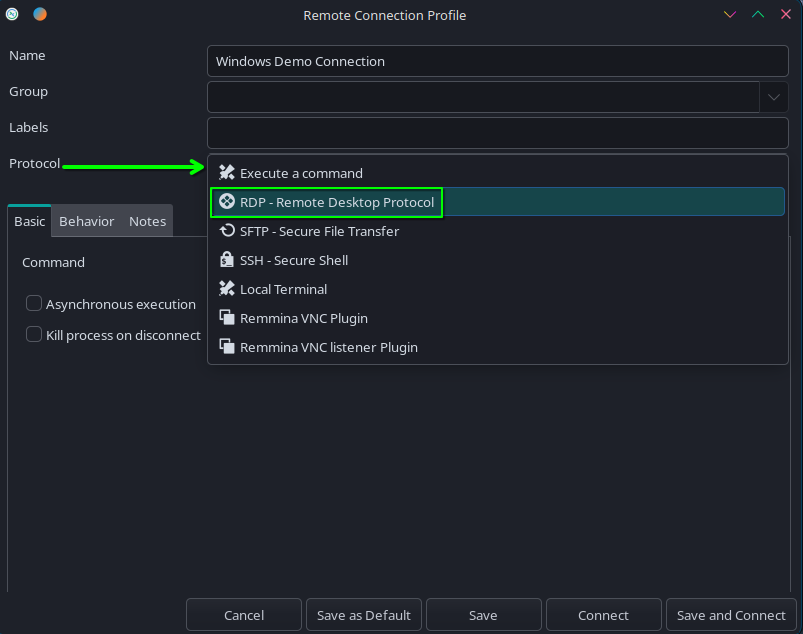Click the Local Terminal icon
Viewport: 803px width, 634px height.
click(x=227, y=289)
